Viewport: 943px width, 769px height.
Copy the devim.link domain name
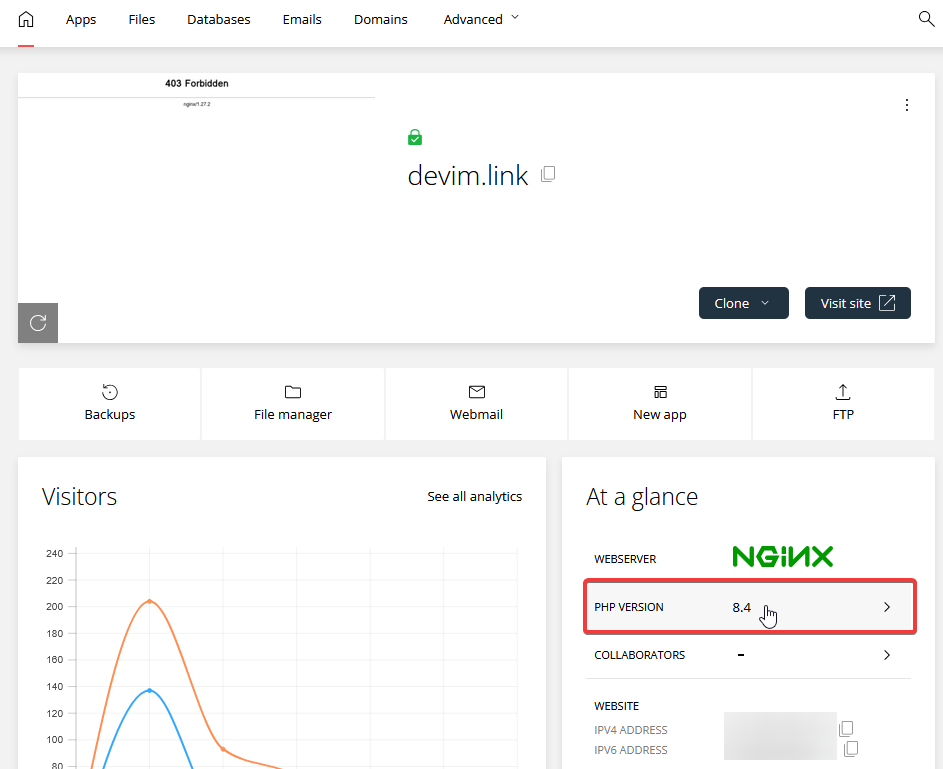548,174
